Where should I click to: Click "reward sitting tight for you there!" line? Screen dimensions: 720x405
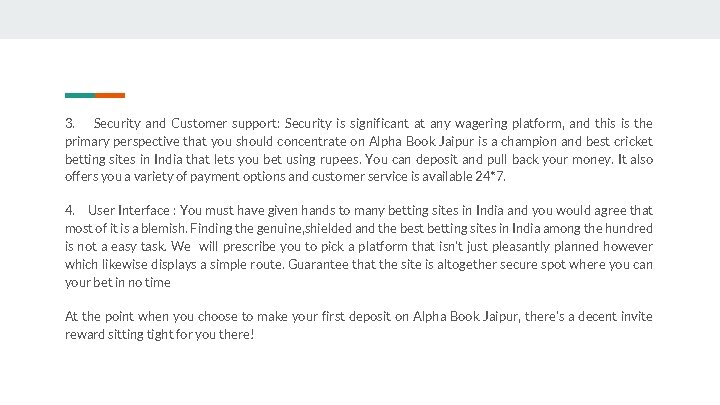pyautogui.click(x=160, y=335)
